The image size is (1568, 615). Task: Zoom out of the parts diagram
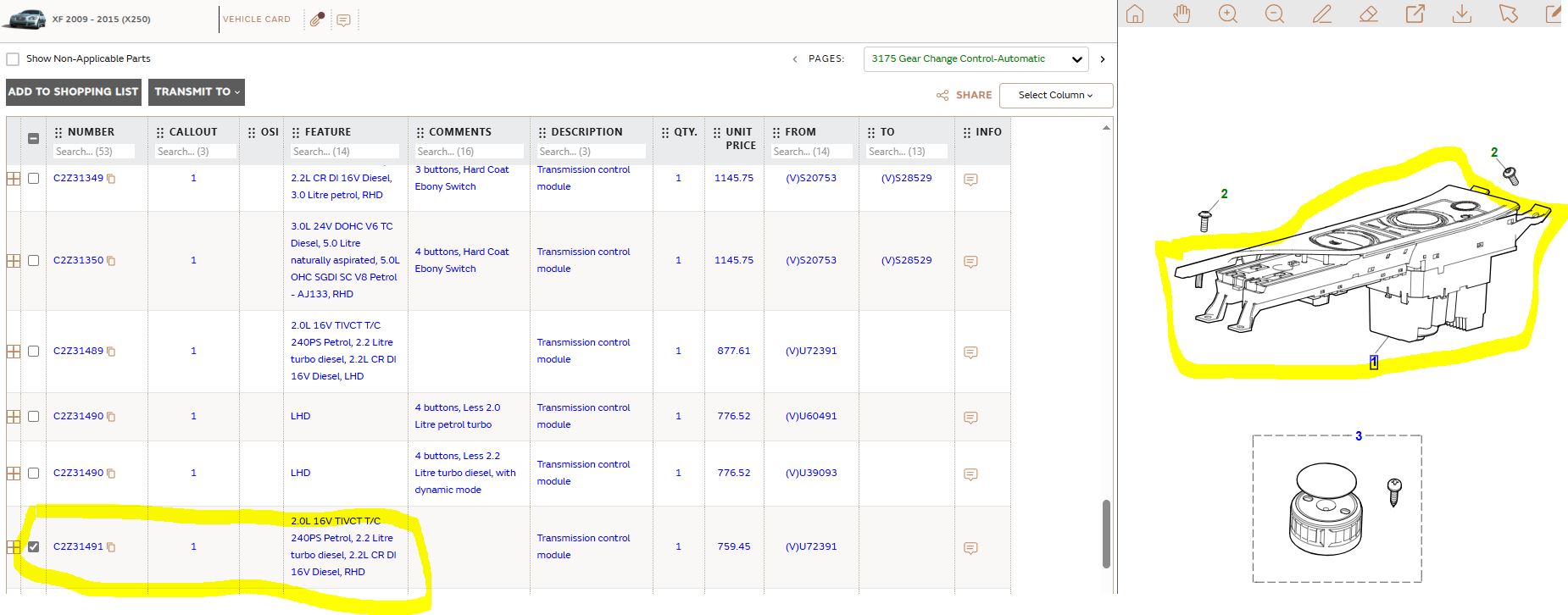(x=1274, y=14)
